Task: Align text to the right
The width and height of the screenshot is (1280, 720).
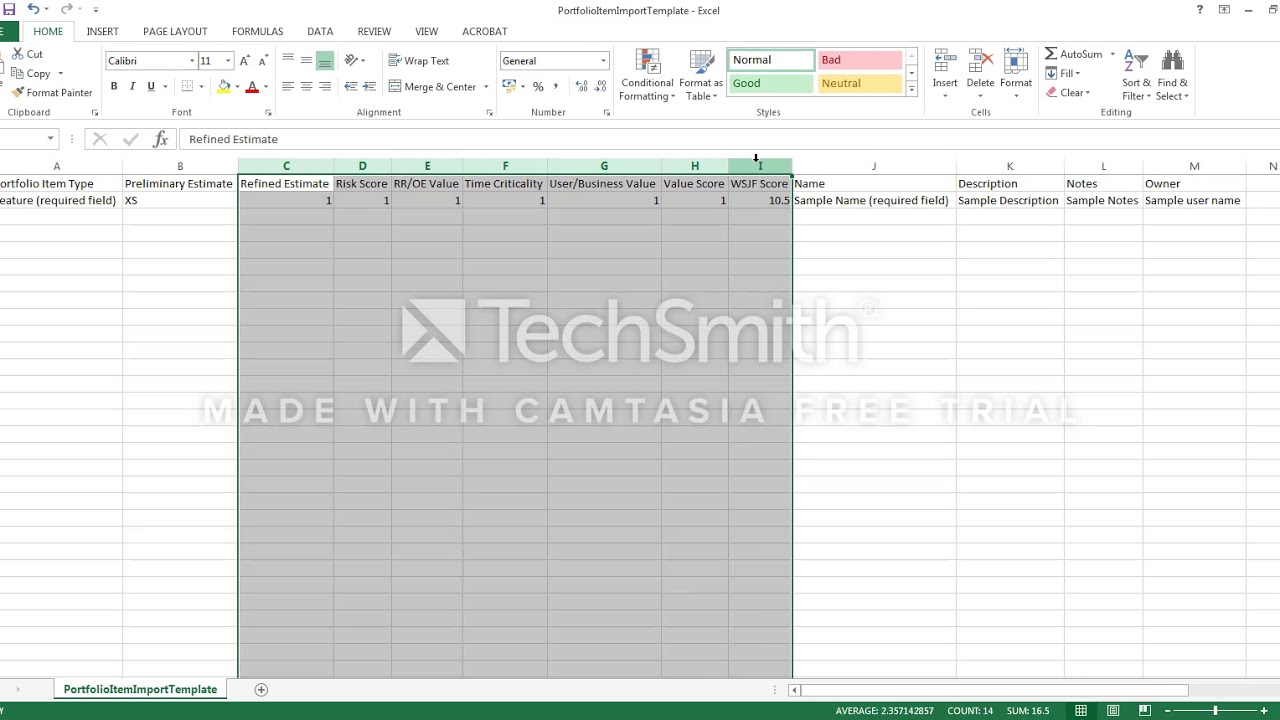Action: coord(325,87)
